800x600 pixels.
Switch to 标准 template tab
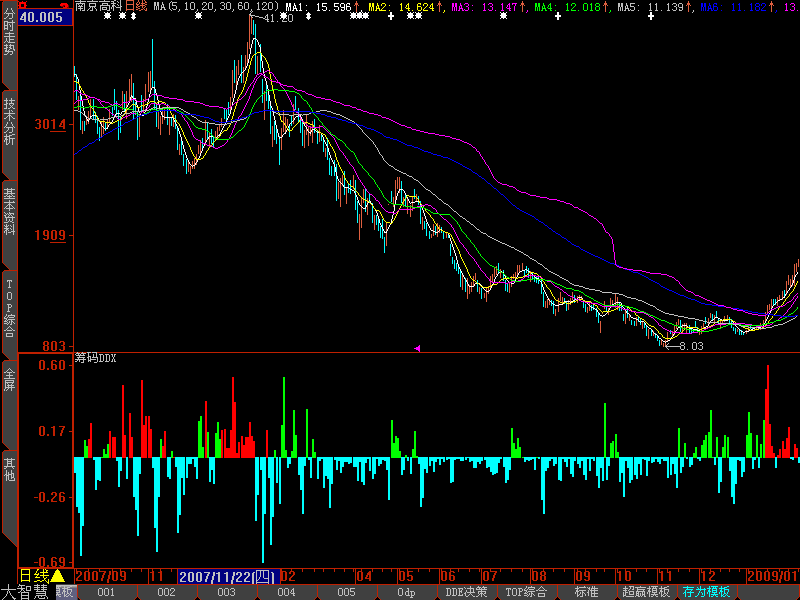click(586, 592)
